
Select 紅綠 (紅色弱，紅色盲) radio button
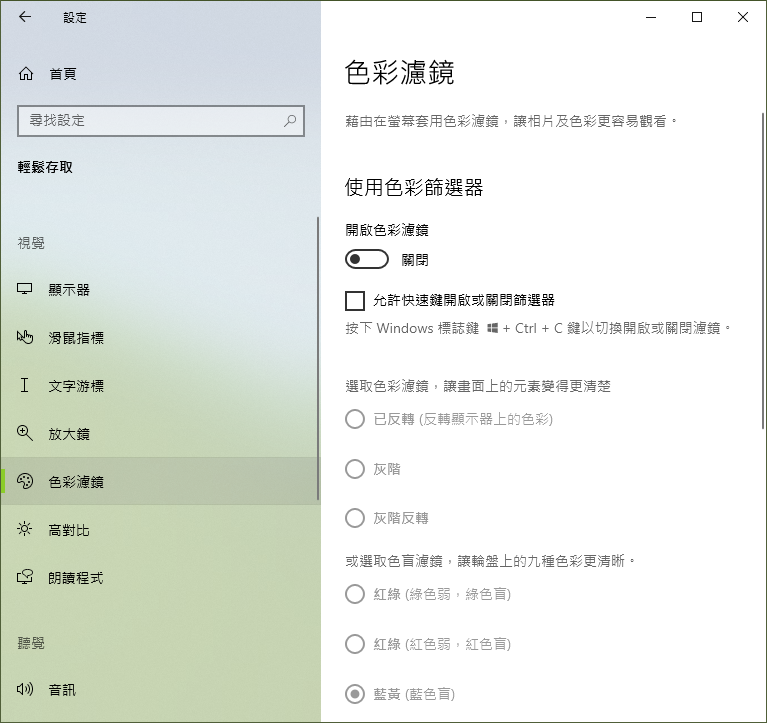[x=355, y=644]
